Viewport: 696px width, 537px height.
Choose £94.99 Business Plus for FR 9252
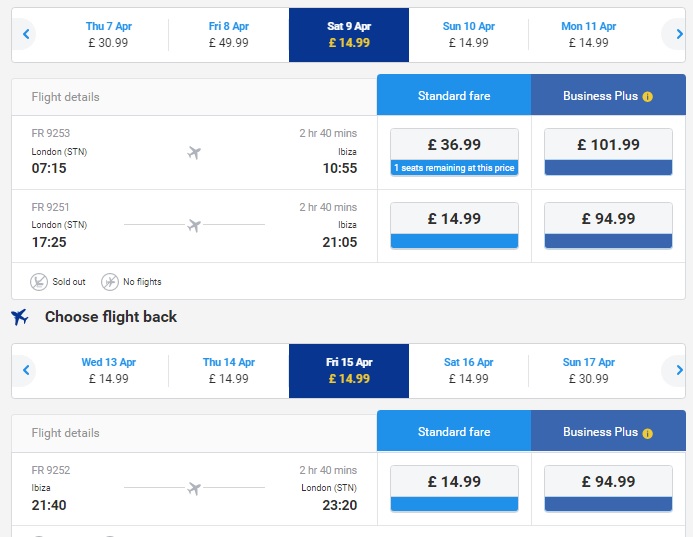coord(608,489)
